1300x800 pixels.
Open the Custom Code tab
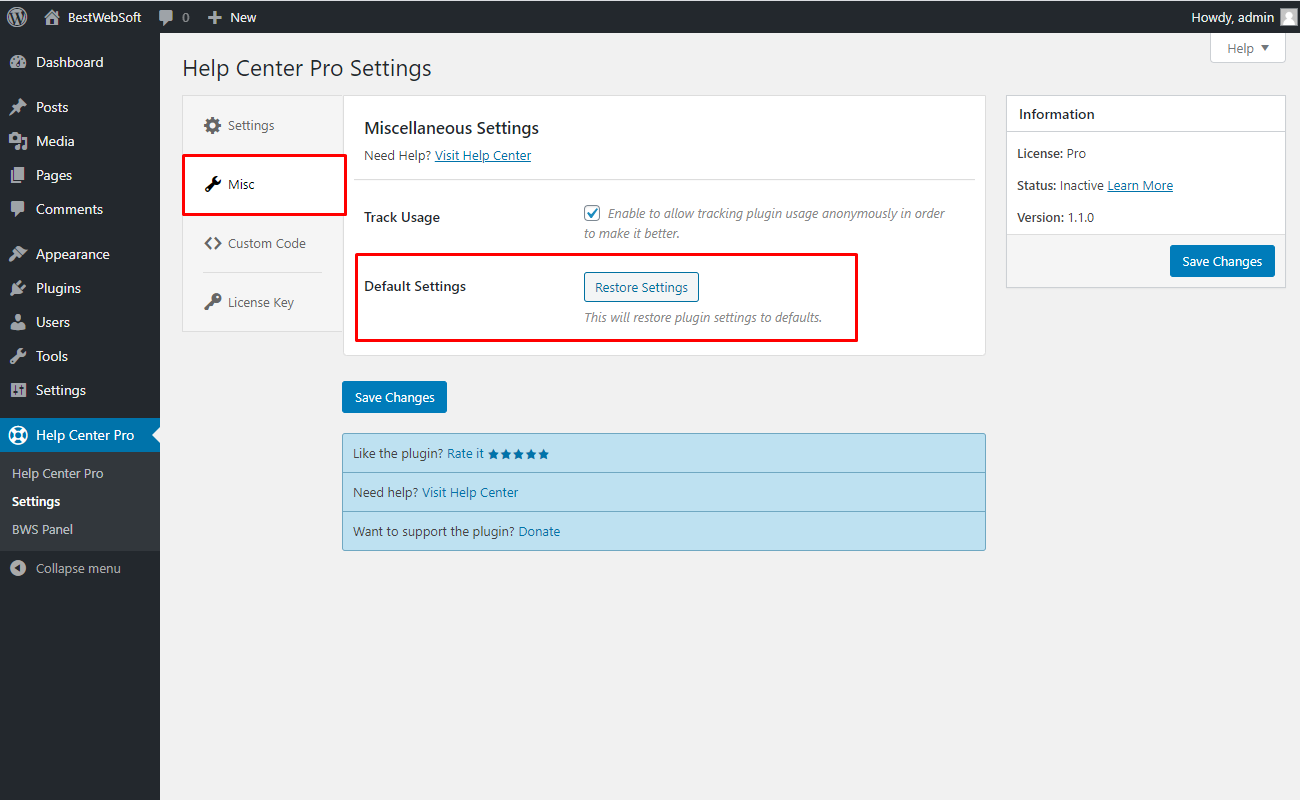pos(263,243)
